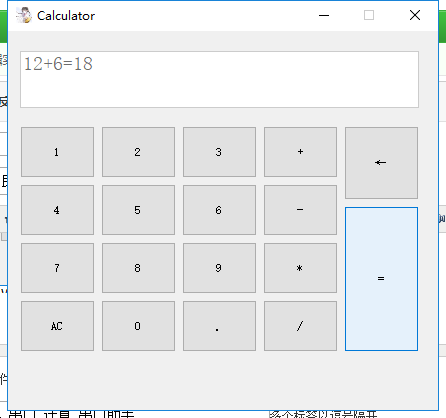
Task: Select the minus operator button
Action: 300,210
